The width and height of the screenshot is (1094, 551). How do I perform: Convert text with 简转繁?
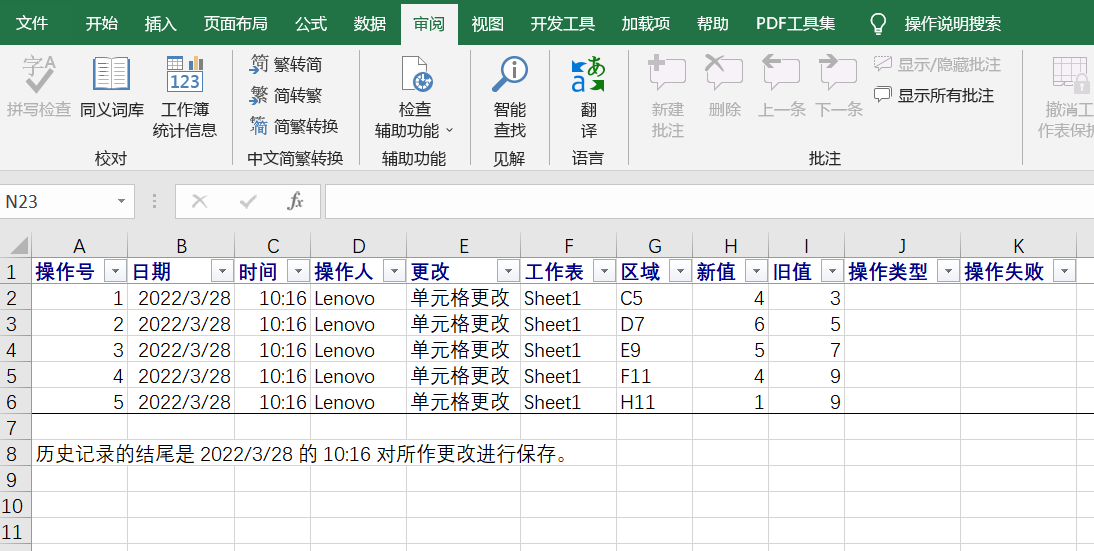[285, 95]
